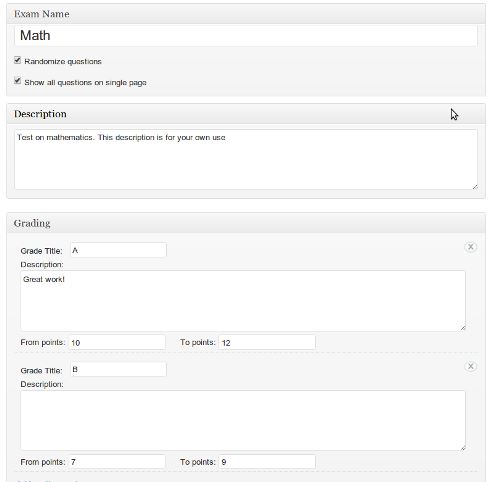The image size is (494, 482).
Task: Click the From points field showing 10
Action: point(117,342)
